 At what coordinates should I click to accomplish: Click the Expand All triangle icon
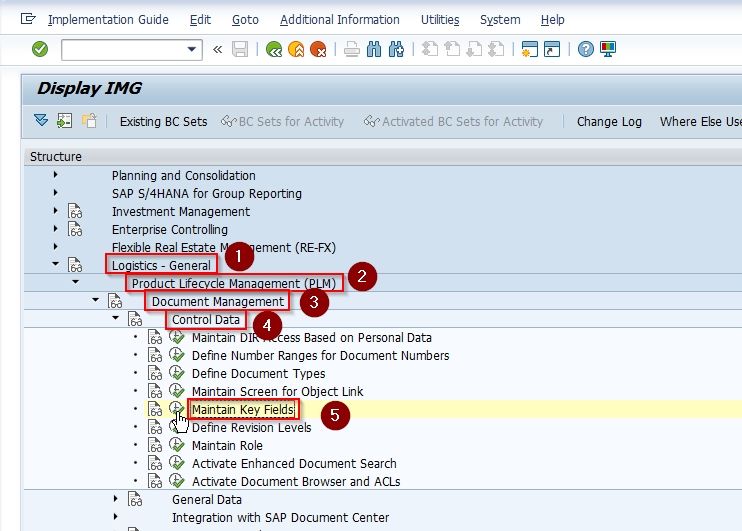coord(41,121)
